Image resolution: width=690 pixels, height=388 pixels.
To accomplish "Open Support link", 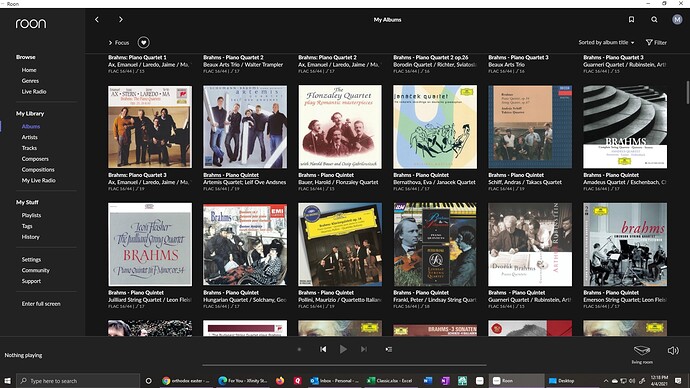I will (31, 281).
